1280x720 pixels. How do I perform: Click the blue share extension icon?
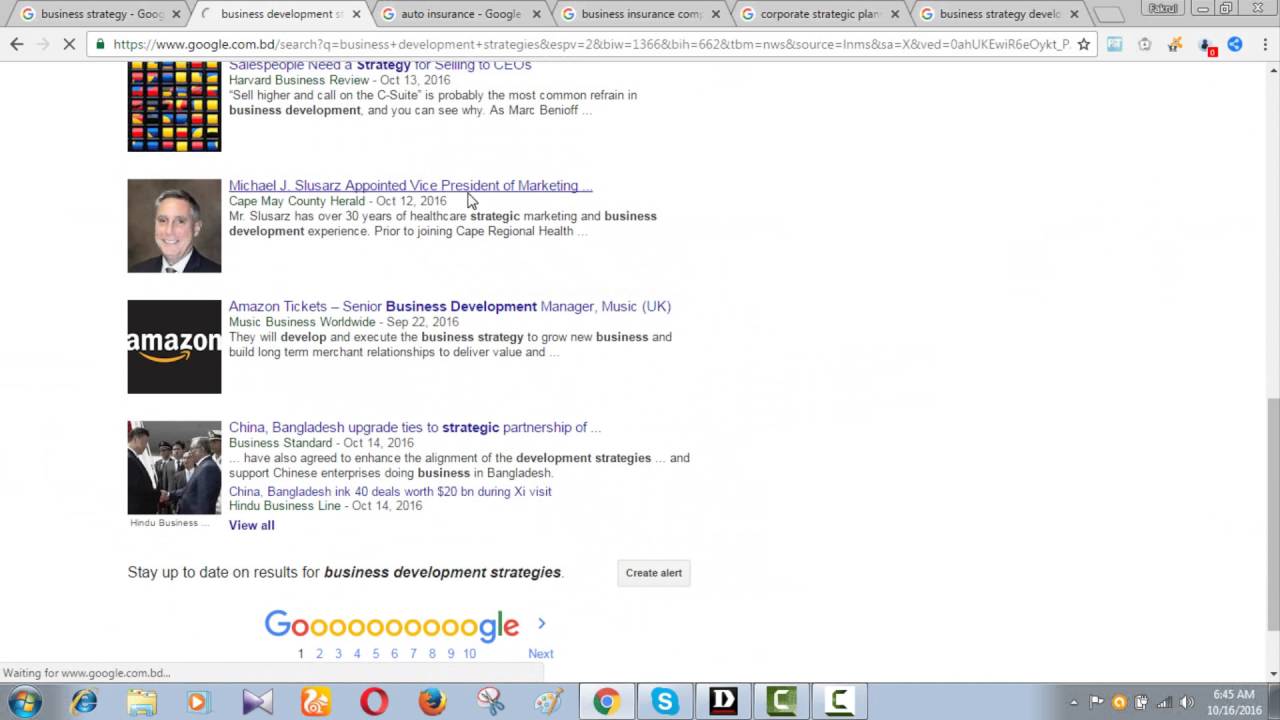[x=1235, y=44]
